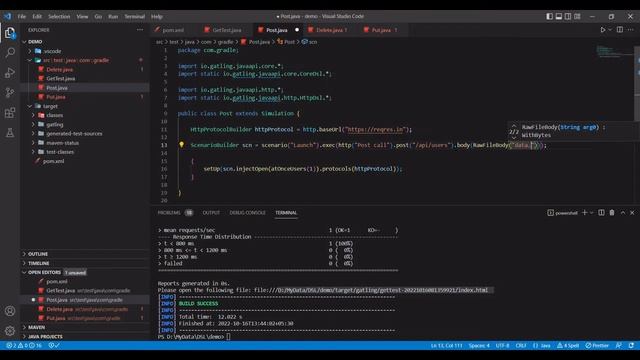Split the editor to the right
Viewport: 640px width, 360px height.
pyautogui.click(x=620, y=30)
